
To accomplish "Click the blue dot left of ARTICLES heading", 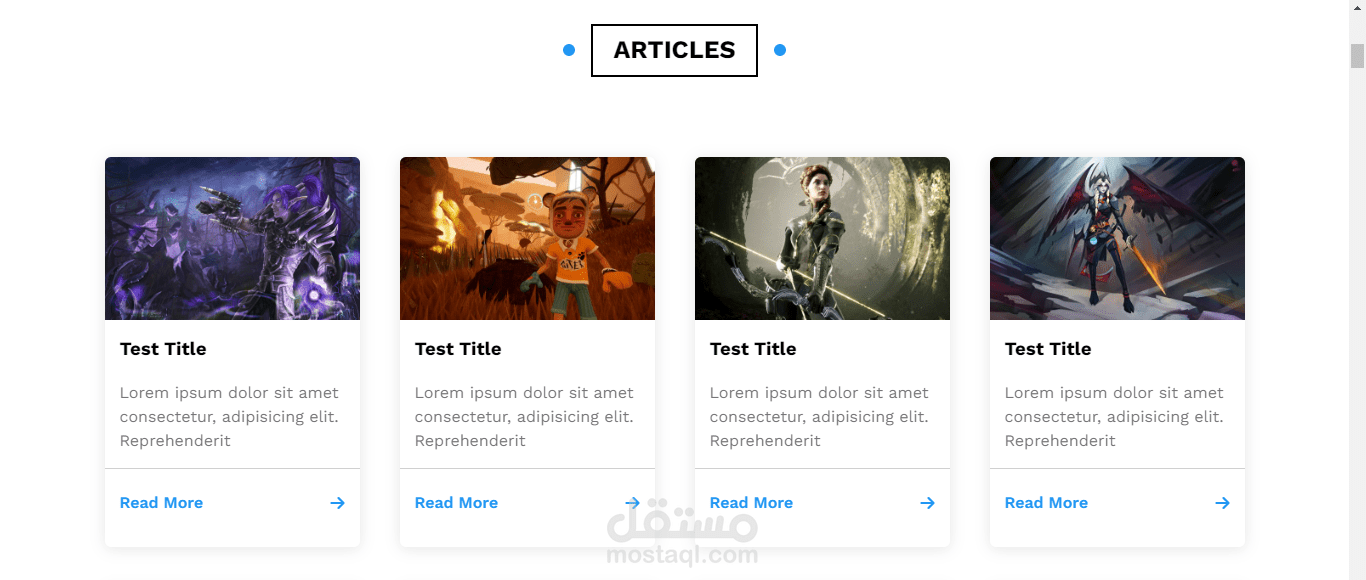I will click(569, 50).
